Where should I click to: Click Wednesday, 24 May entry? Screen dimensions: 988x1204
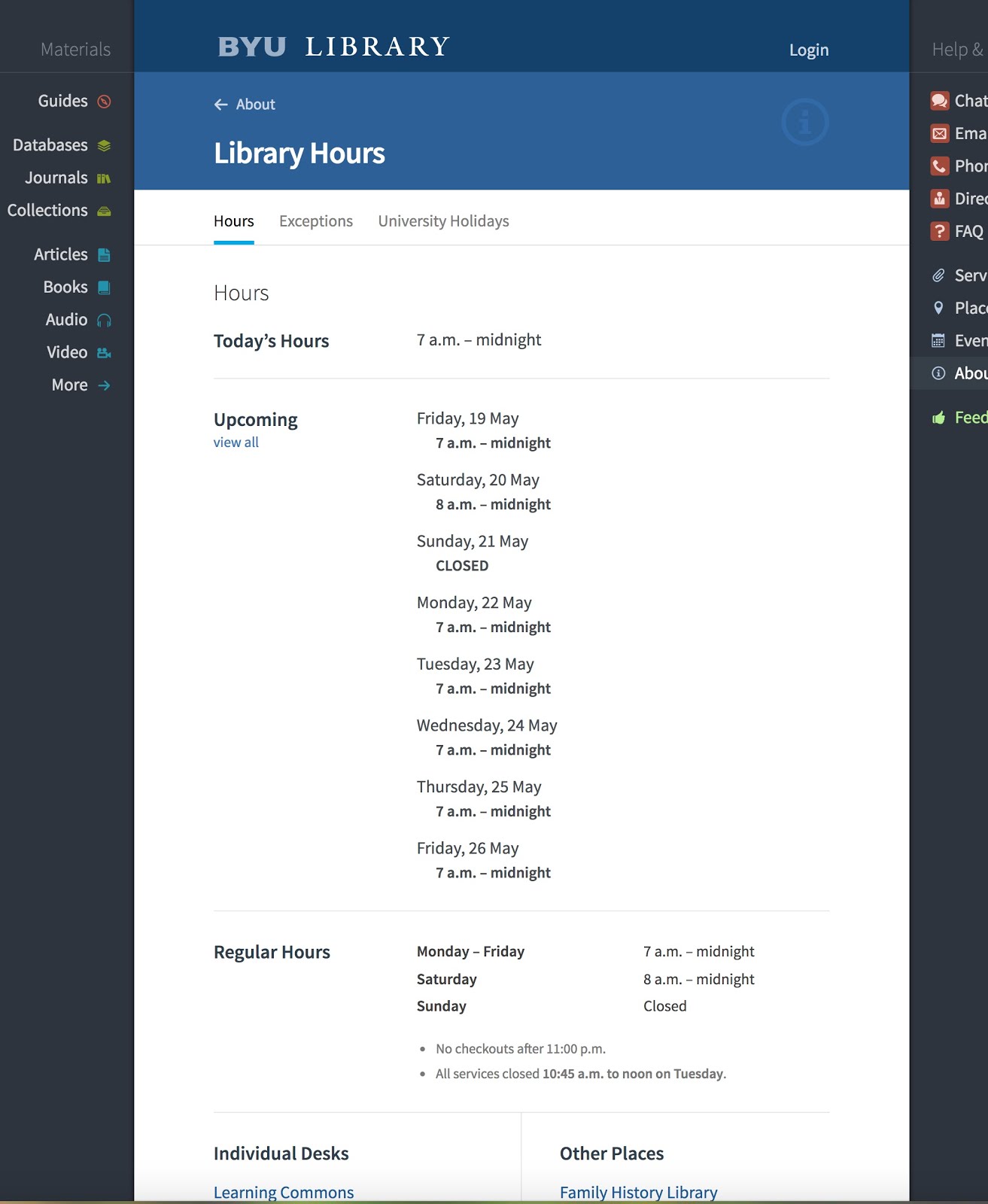[x=487, y=726]
